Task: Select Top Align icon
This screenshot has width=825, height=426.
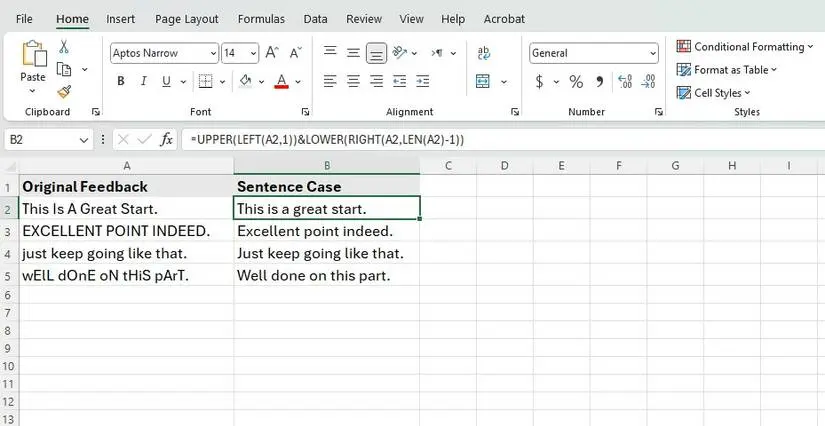Action: 330,52
